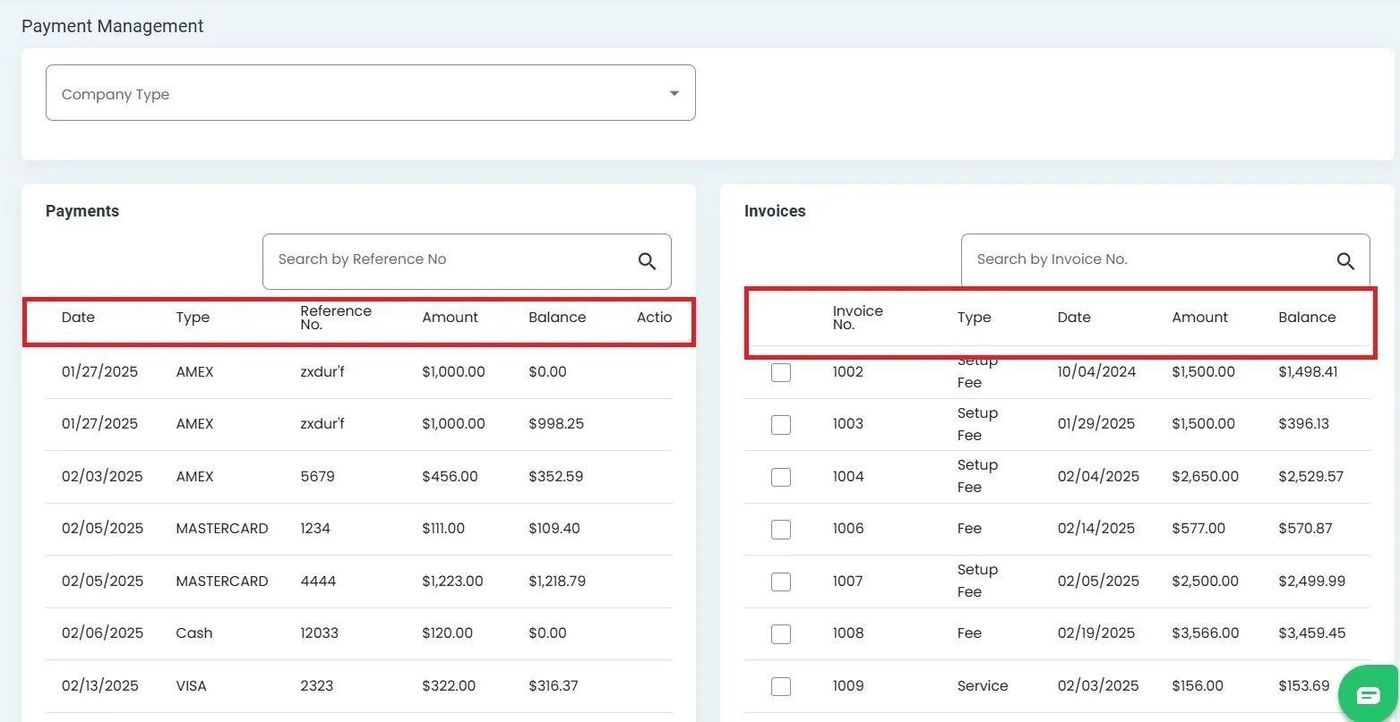Click the Reference No. column header
Image resolution: width=1400 pixels, height=722 pixels.
click(x=335, y=317)
